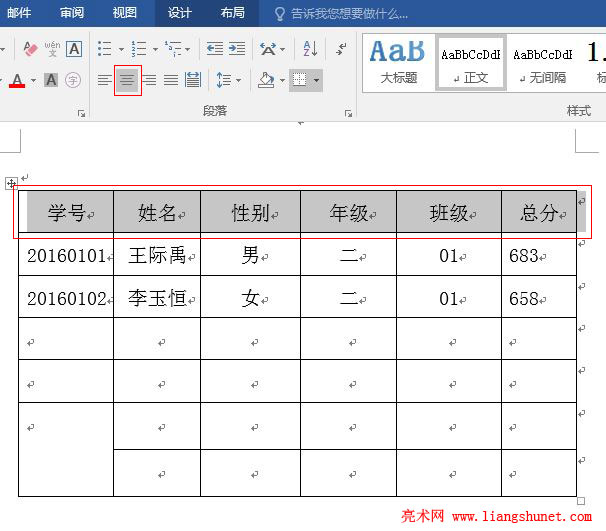Open font settings dialog launcher
This screenshot has width=606, height=531.
[x=81, y=113]
